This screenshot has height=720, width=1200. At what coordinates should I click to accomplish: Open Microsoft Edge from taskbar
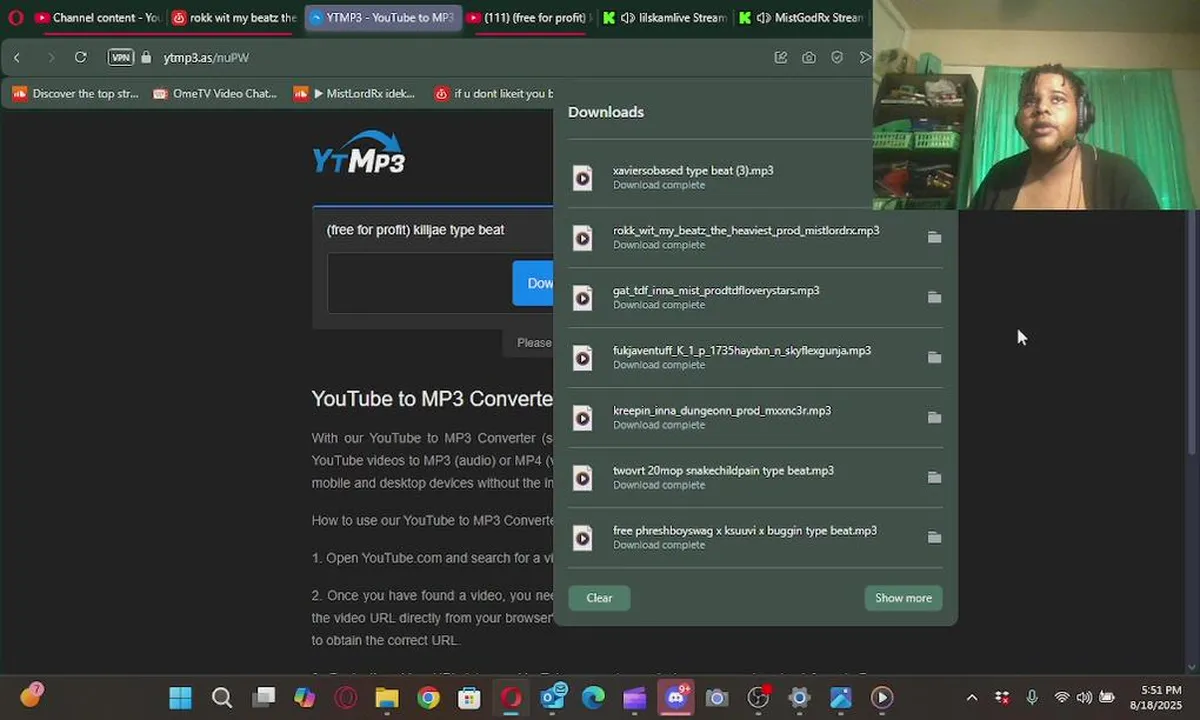593,698
